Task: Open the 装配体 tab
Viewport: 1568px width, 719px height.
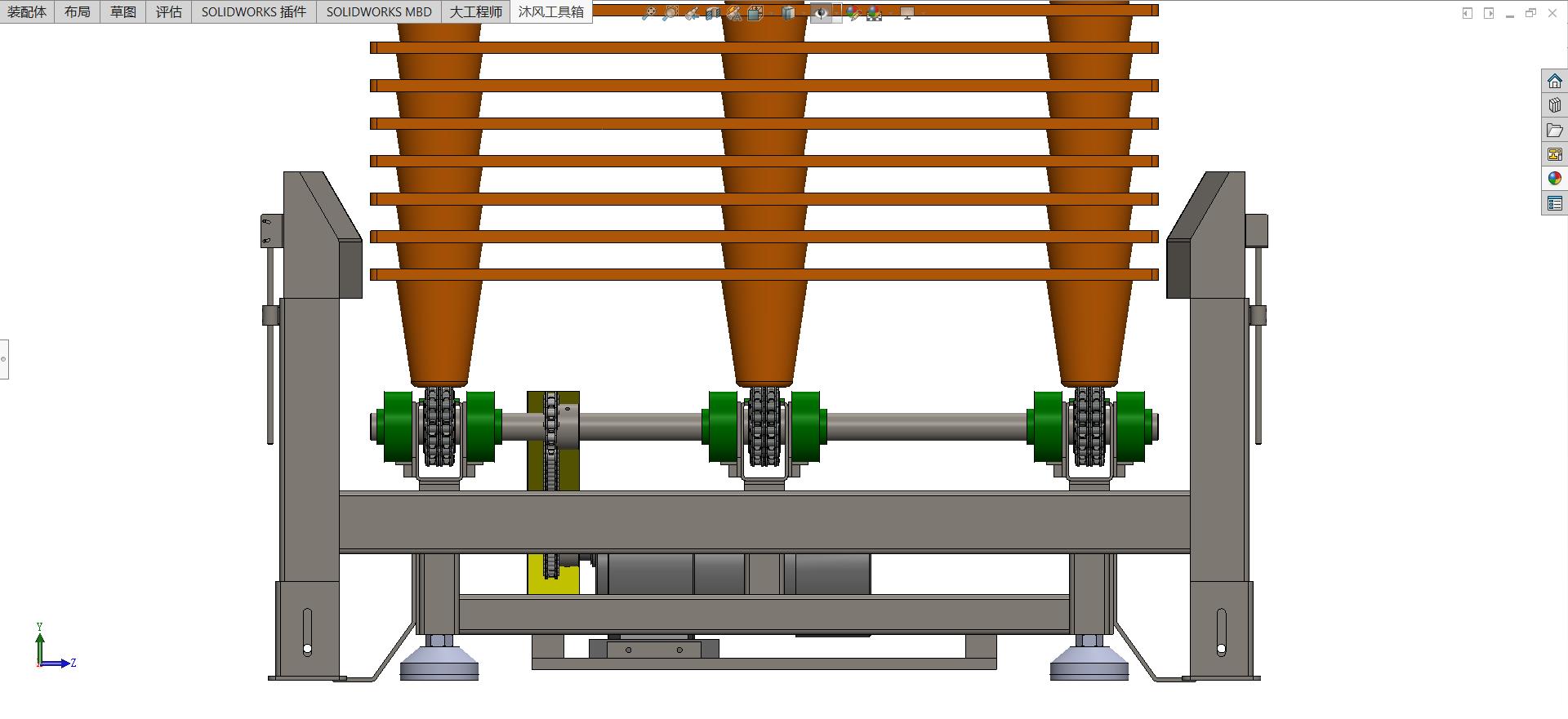Action: 27,11
